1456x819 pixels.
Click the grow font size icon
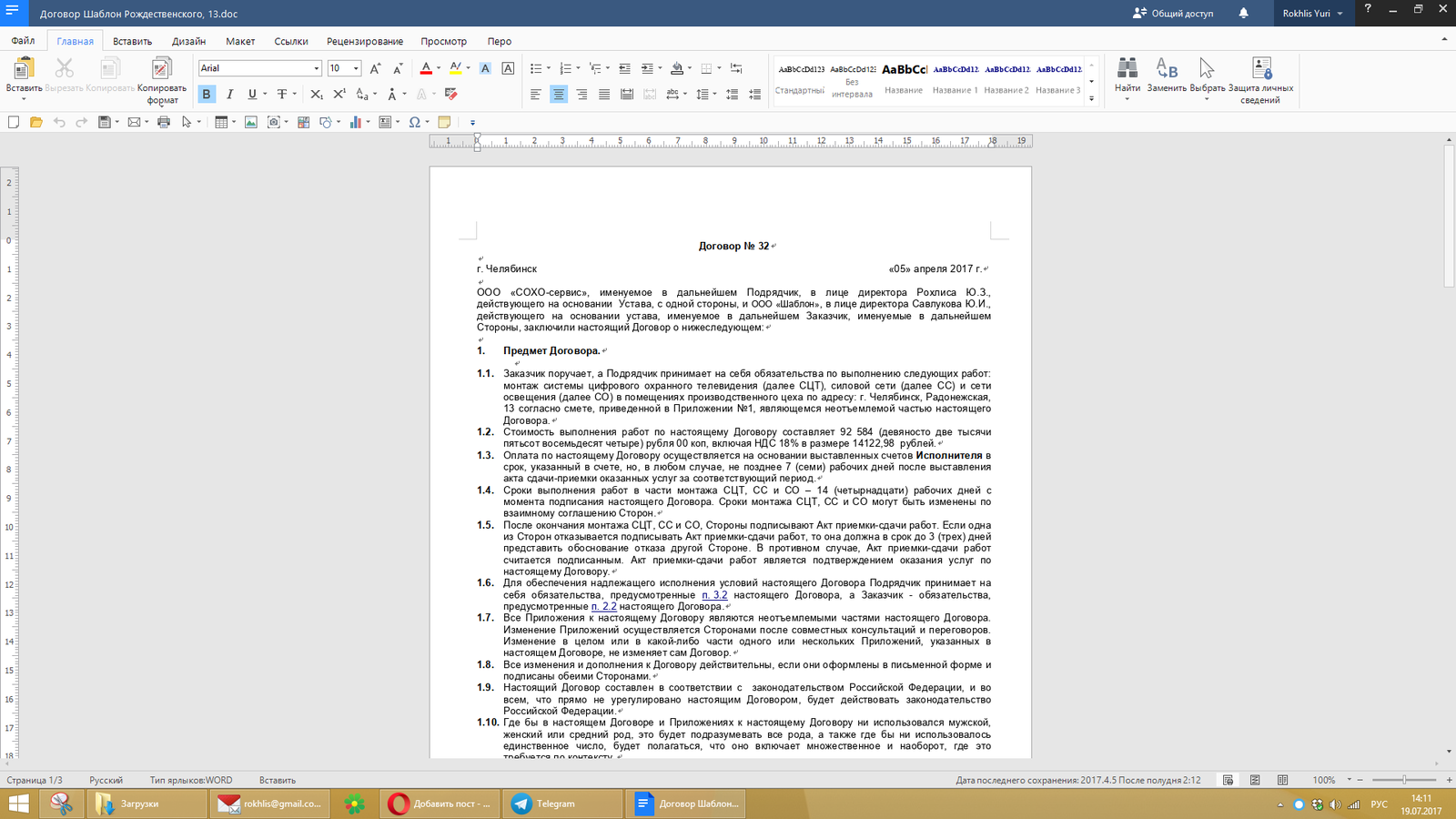[x=375, y=68]
